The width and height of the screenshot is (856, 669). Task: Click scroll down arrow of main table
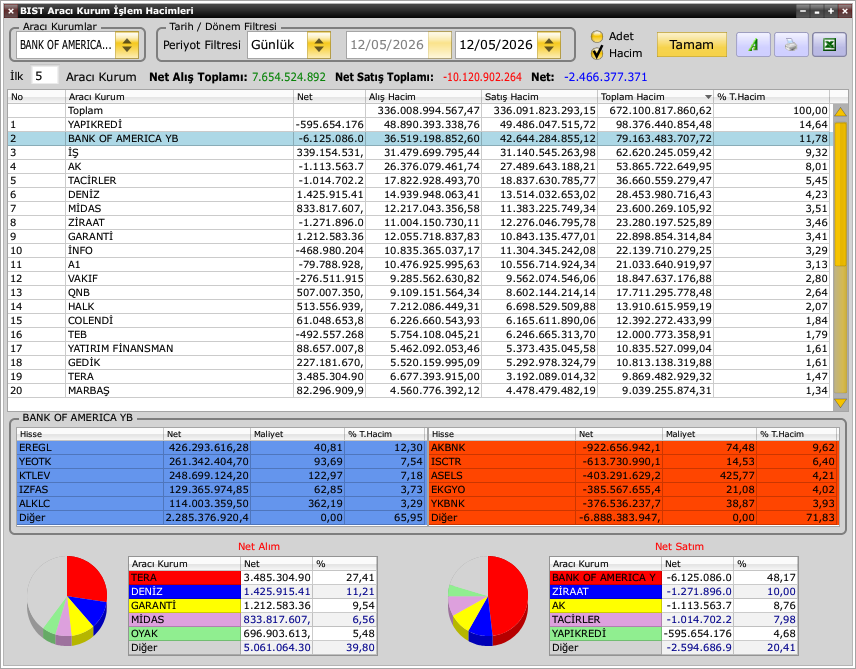click(x=840, y=404)
